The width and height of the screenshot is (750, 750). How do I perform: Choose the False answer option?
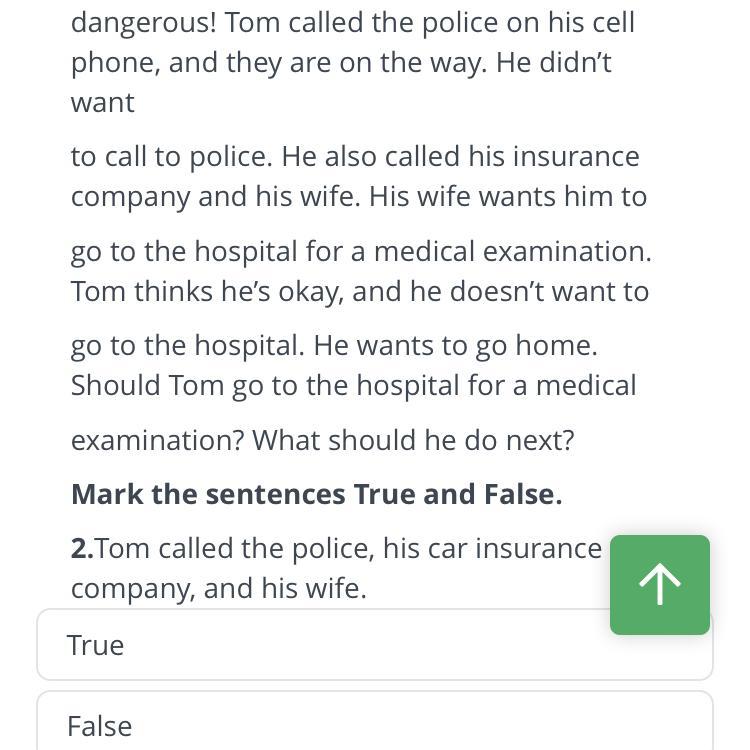click(x=374, y=725)
